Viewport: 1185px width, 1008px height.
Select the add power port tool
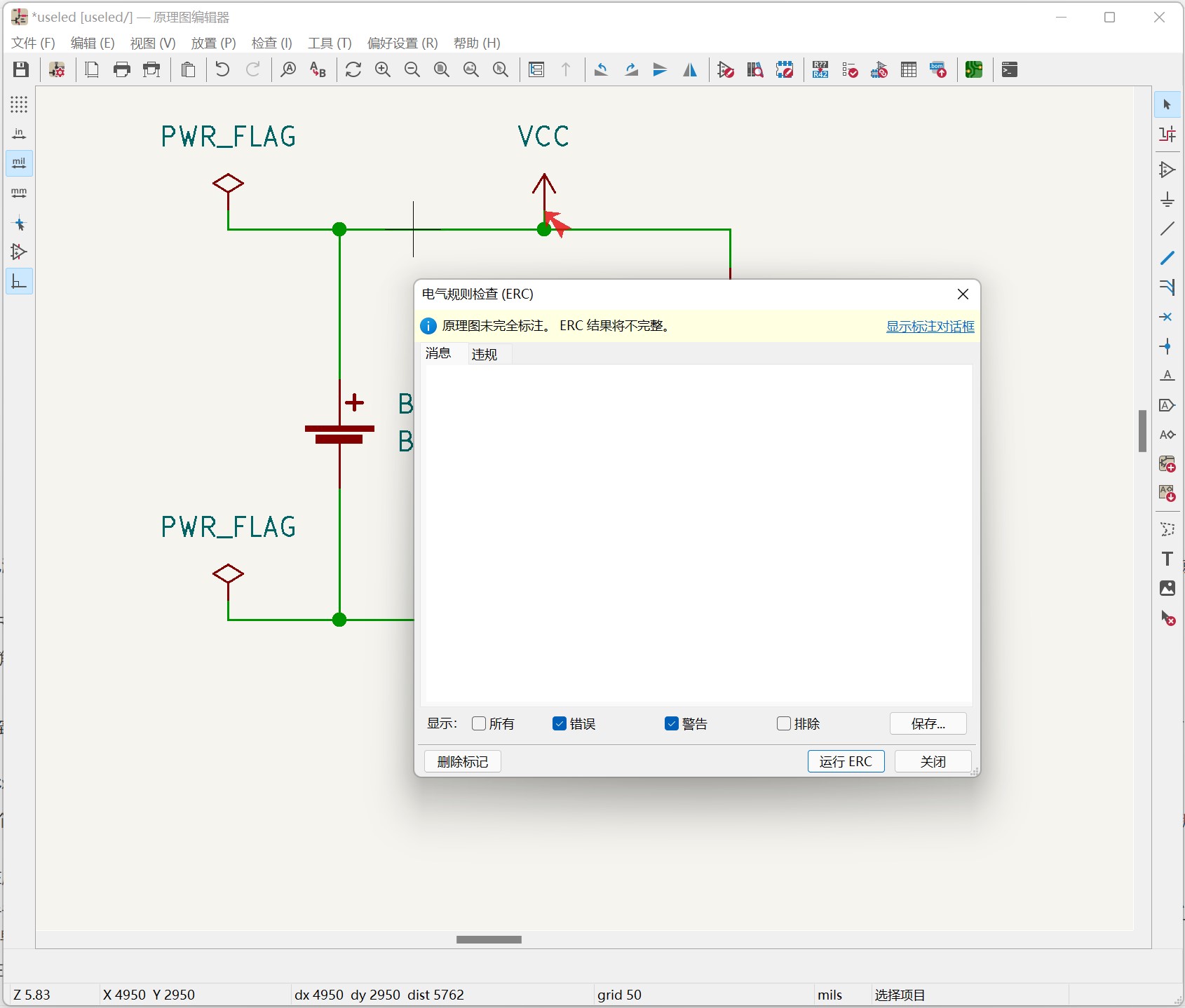1167,199
